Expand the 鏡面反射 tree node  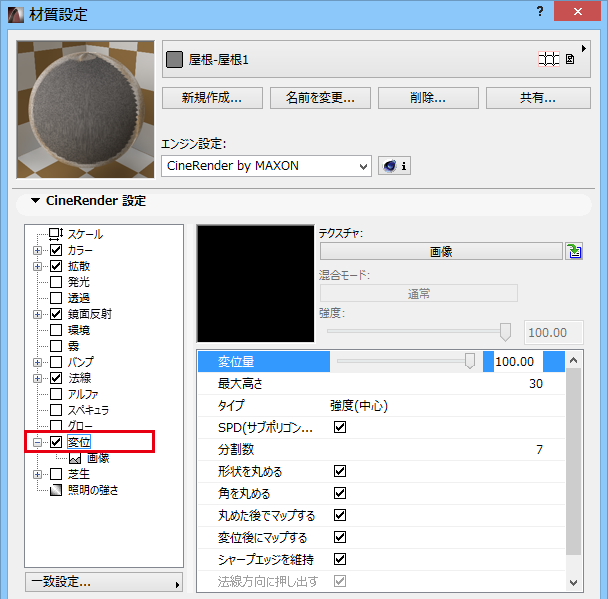click(37, 314)
